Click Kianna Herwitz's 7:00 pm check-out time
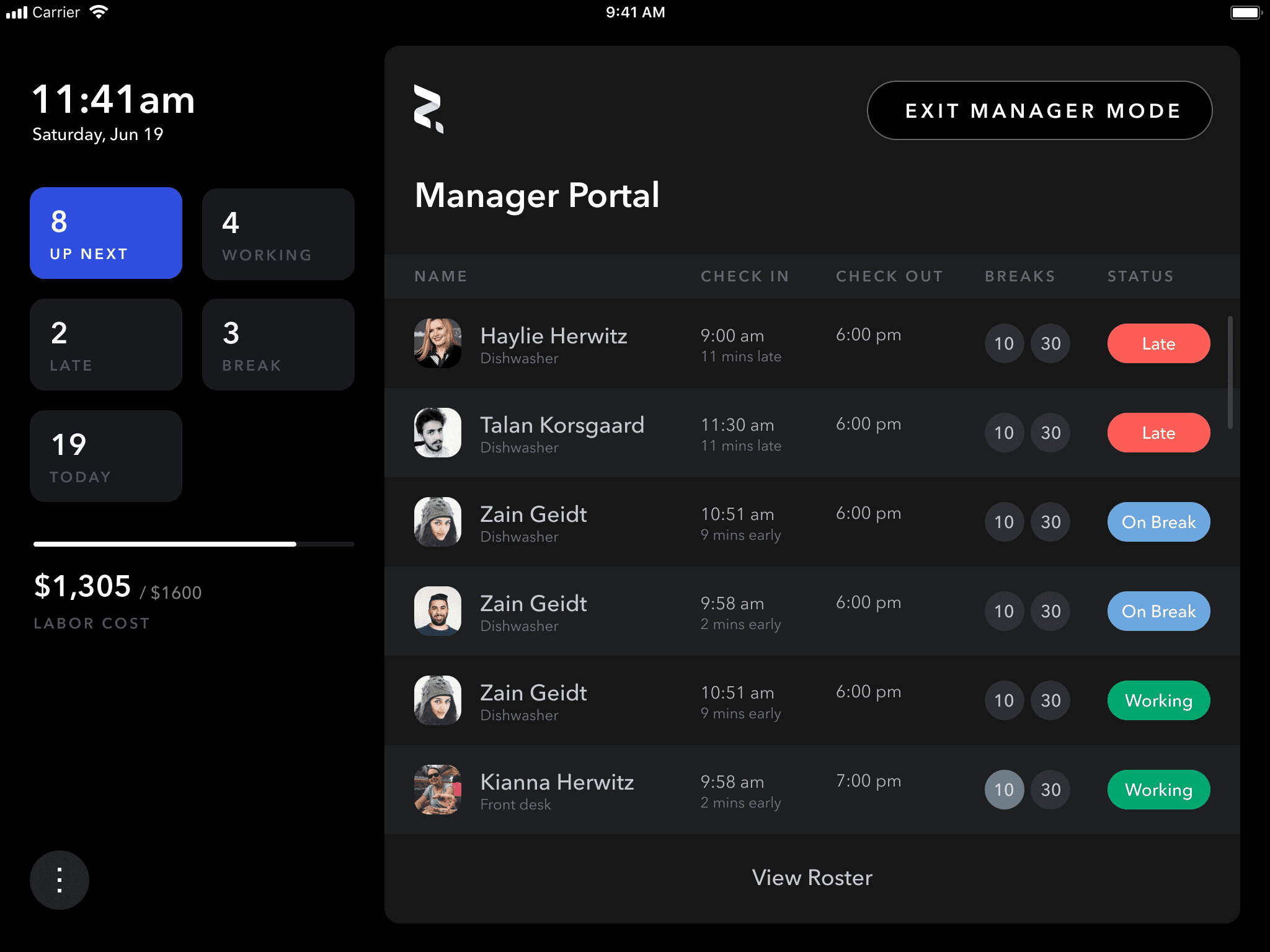This screenshot has width=1270, height=952. click(868, 781)
